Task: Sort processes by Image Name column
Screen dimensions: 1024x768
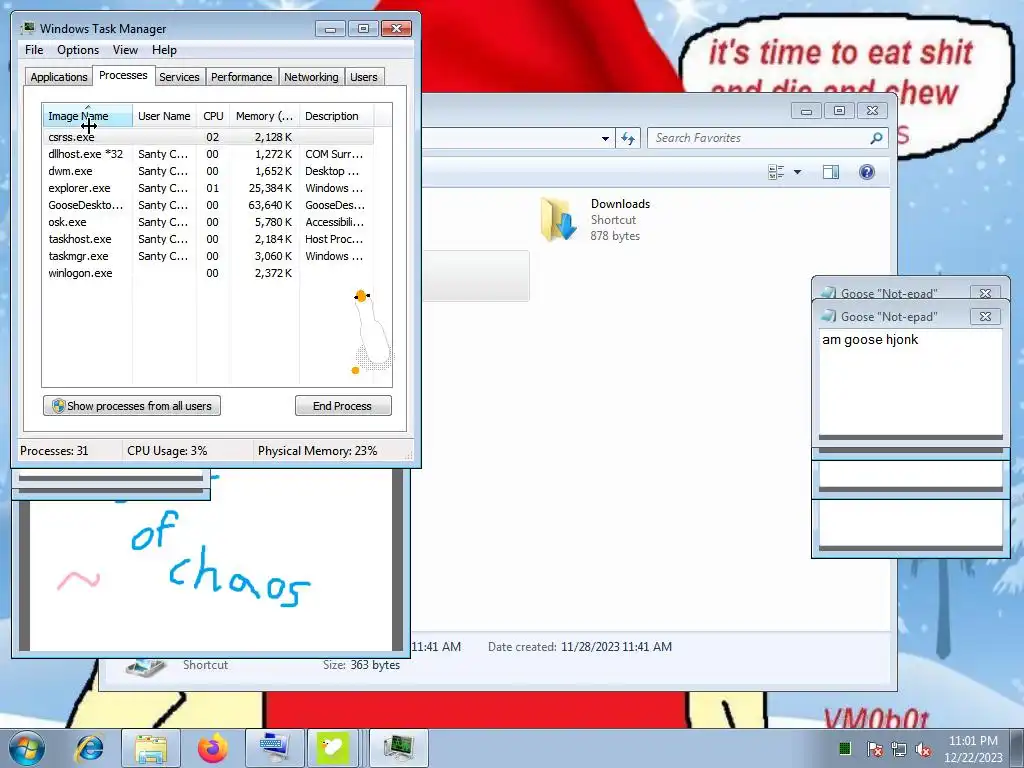Action: point(88,116)
